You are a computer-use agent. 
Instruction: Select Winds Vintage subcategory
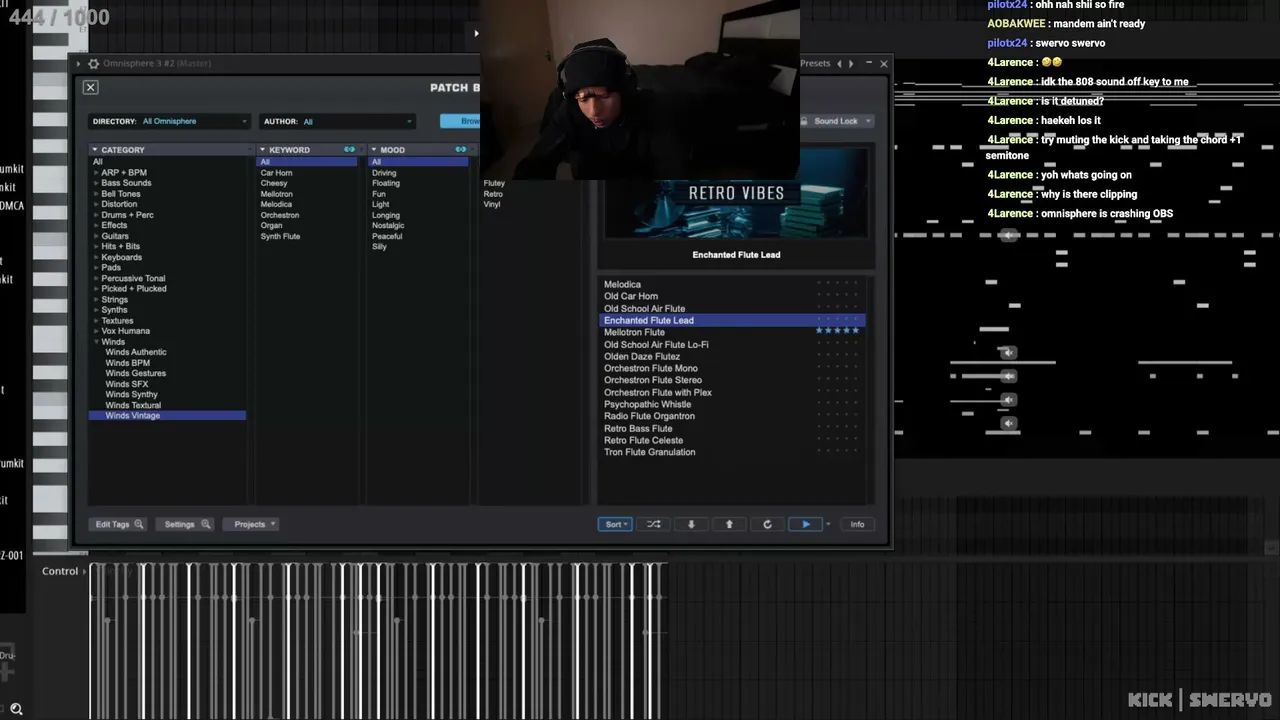click(x=167, y=416)
